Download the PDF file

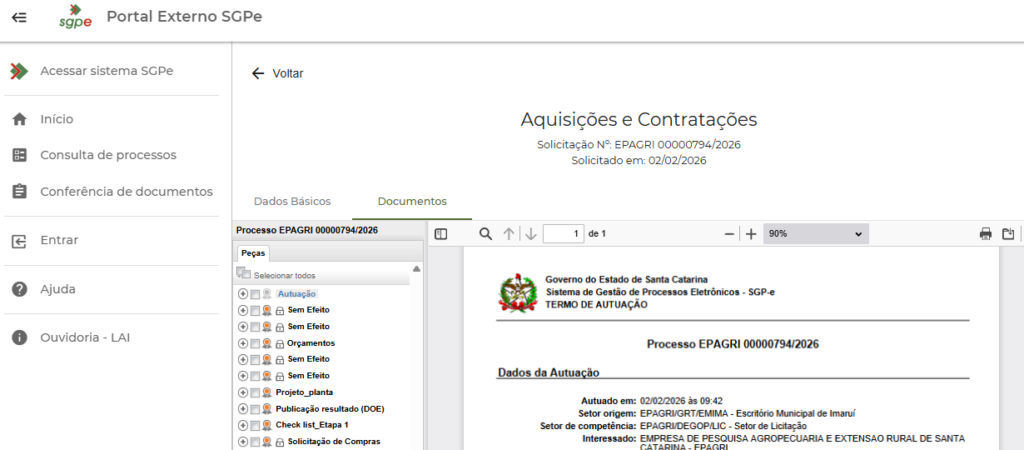click(x=1008, y=233)
